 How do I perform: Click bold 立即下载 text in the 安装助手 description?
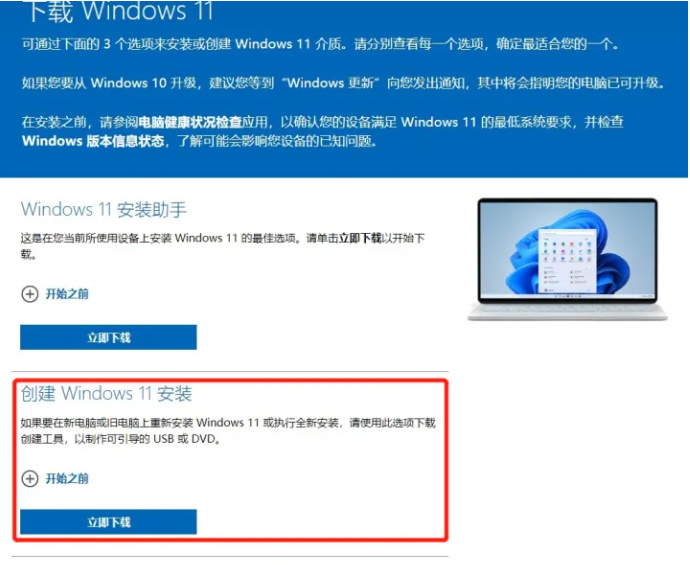pyautogui.click(x=360, y=238)
